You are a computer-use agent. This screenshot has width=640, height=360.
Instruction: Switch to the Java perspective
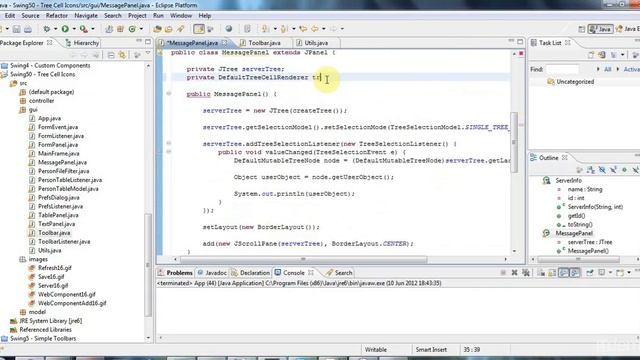click(x=600, y=29)
